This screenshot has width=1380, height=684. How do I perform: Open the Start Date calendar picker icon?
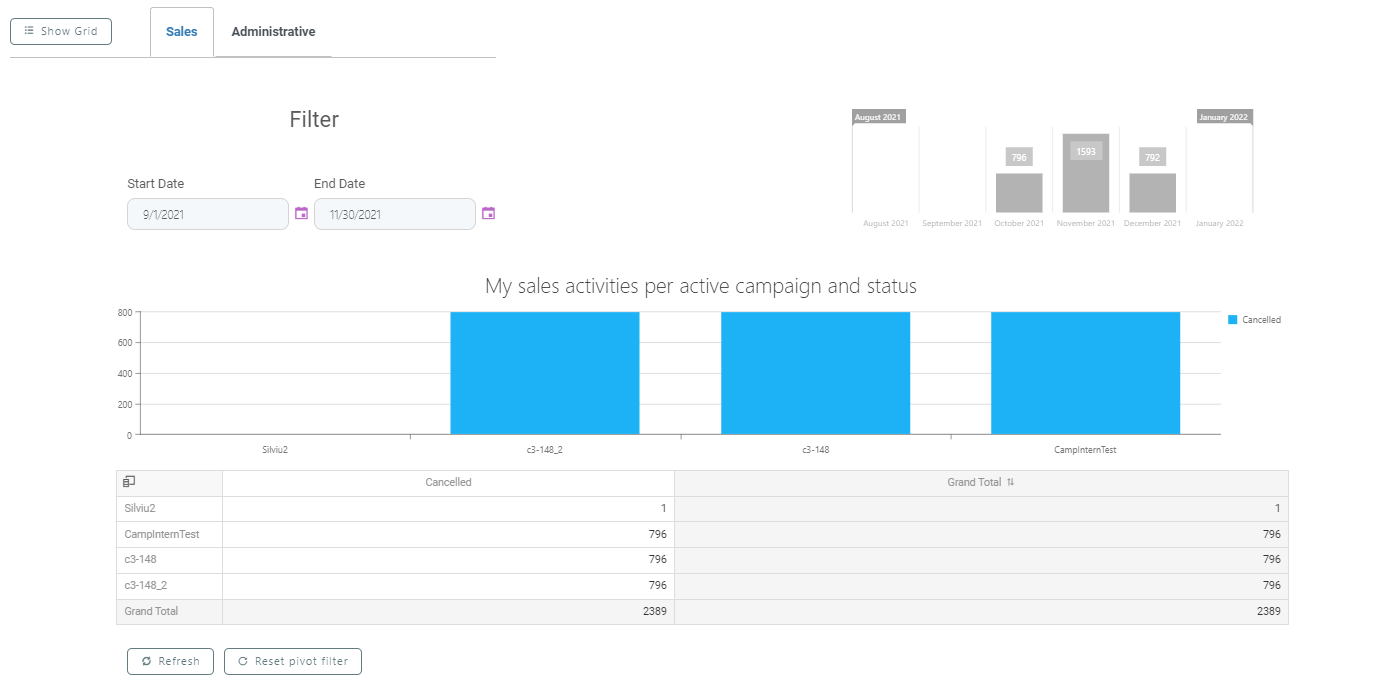[x=301, y=213]
